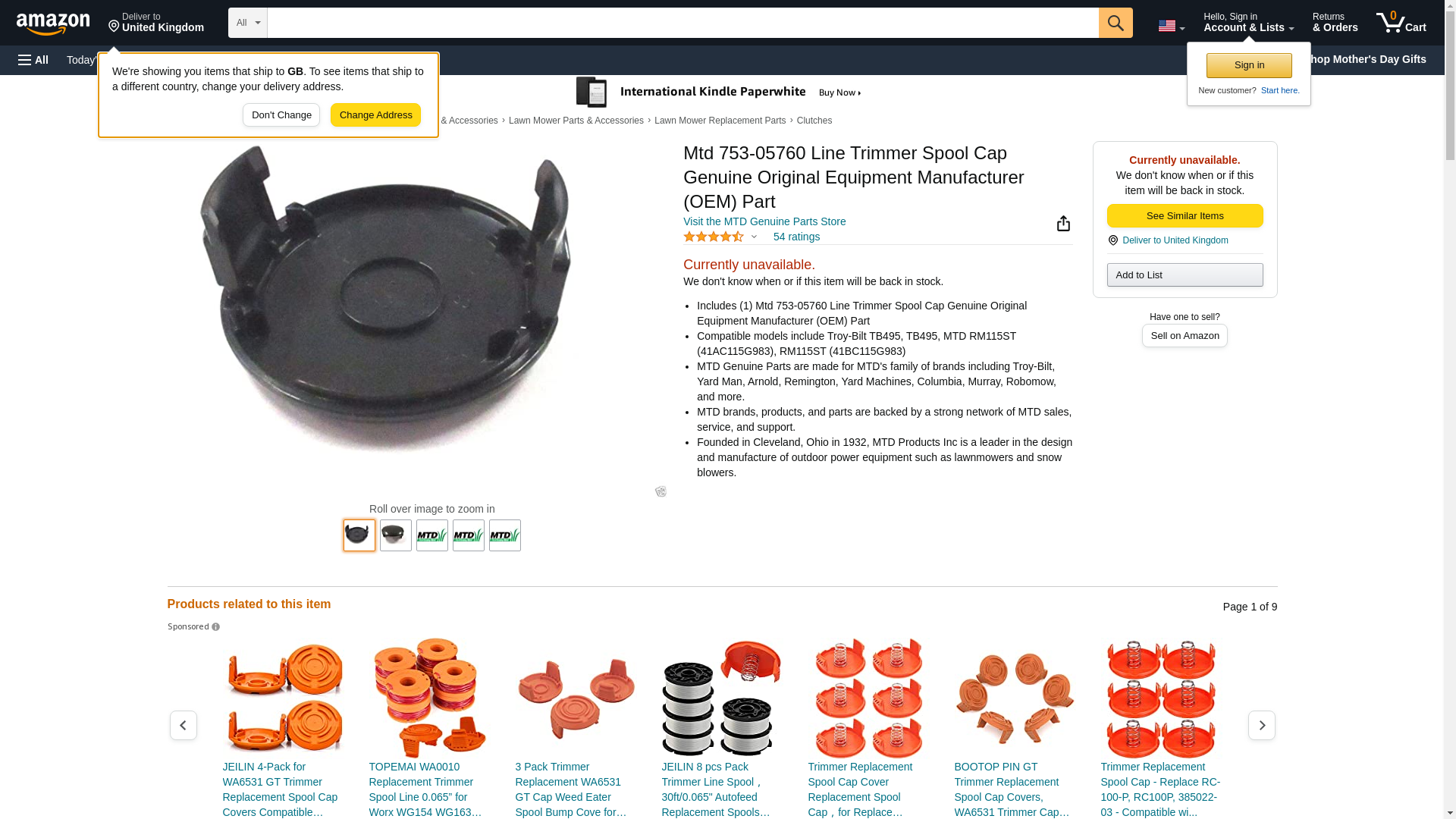
Task: Open the All hamburger menu
Action: coord(33,60)
